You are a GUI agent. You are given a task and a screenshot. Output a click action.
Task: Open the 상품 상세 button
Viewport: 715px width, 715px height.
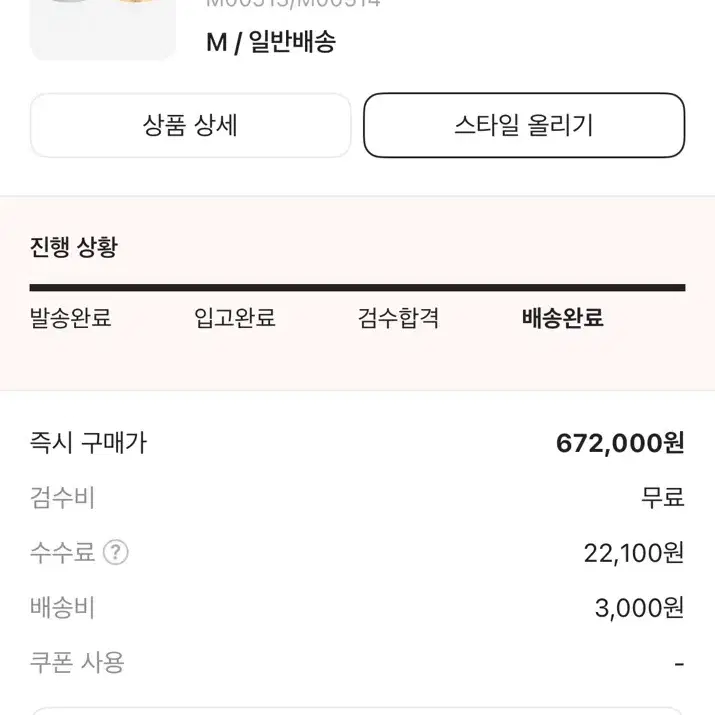[190, 125]
